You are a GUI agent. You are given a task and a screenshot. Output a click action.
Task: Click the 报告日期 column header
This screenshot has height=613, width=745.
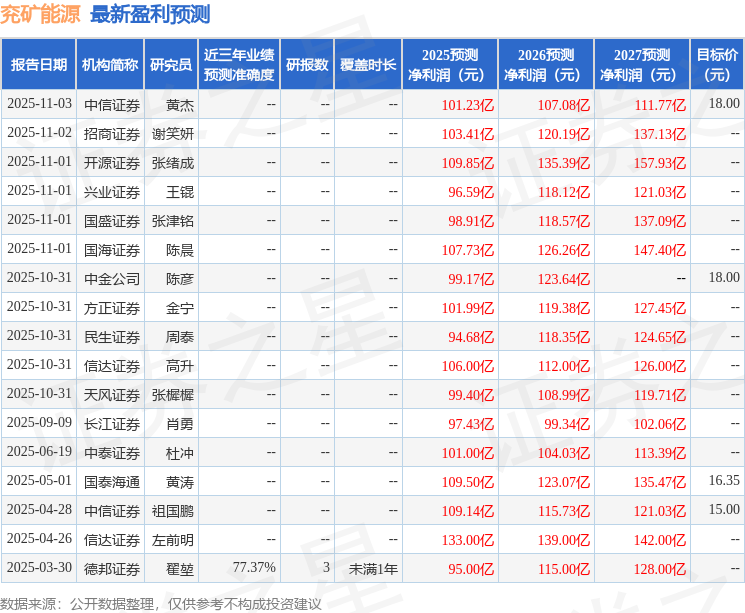(x=38, y=65)
